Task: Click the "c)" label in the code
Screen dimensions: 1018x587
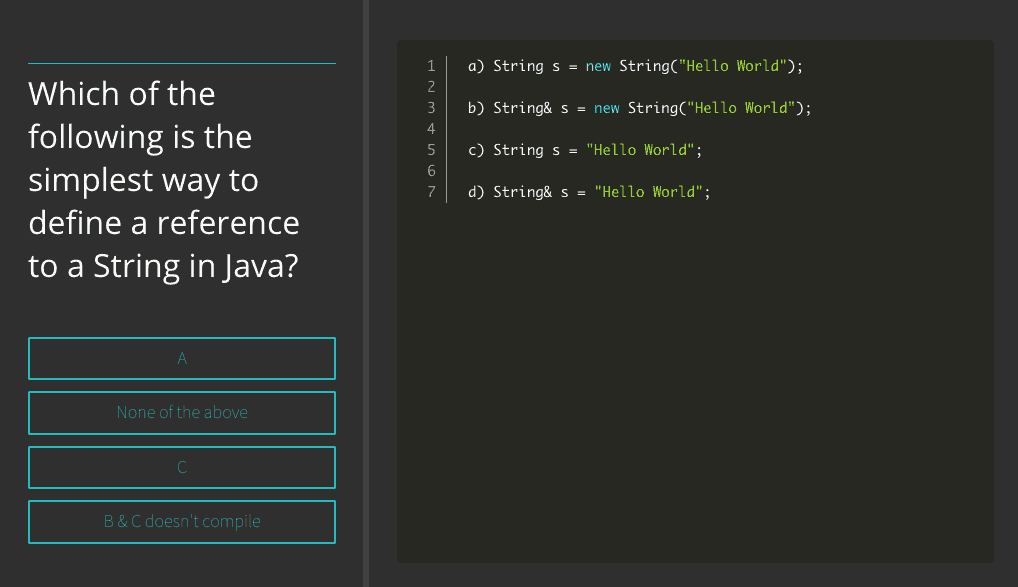Action: (476, 150)
